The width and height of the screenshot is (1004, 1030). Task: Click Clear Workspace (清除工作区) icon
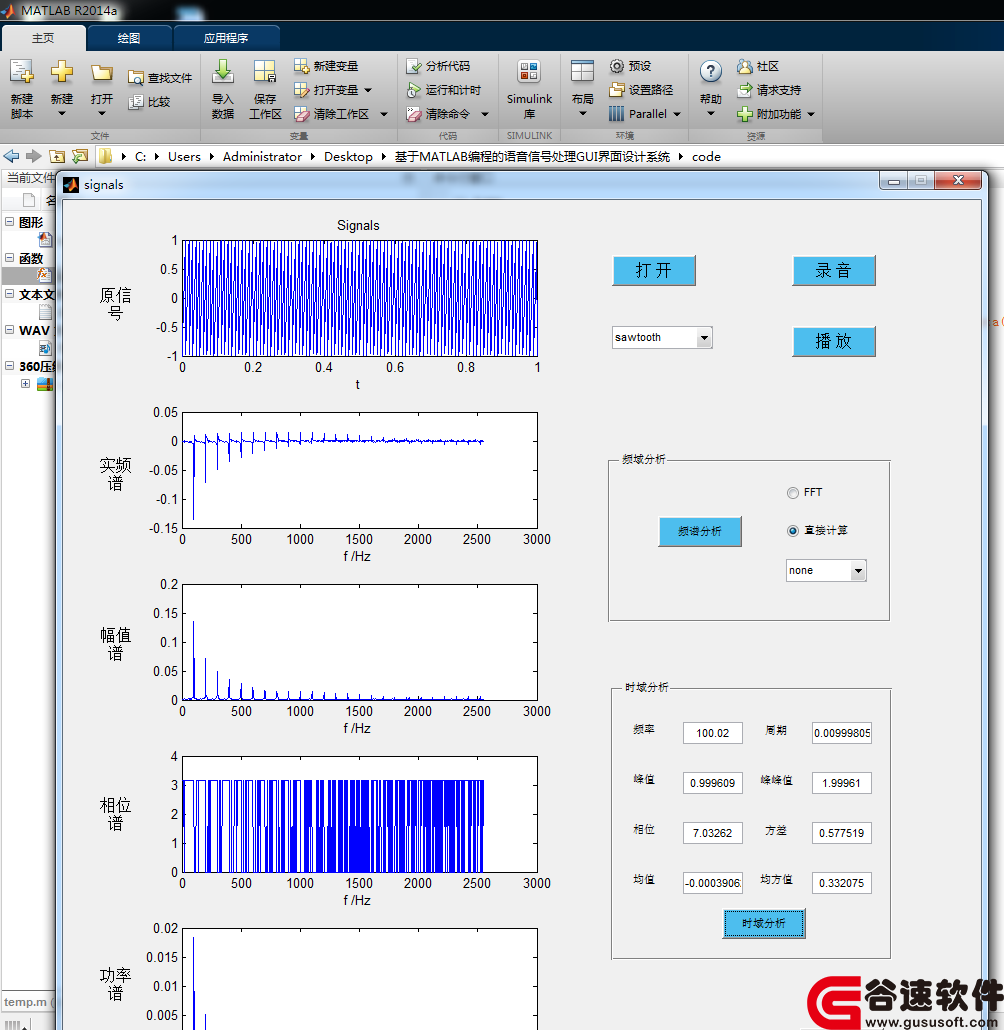pyautogui.click(x=301, y=114)
